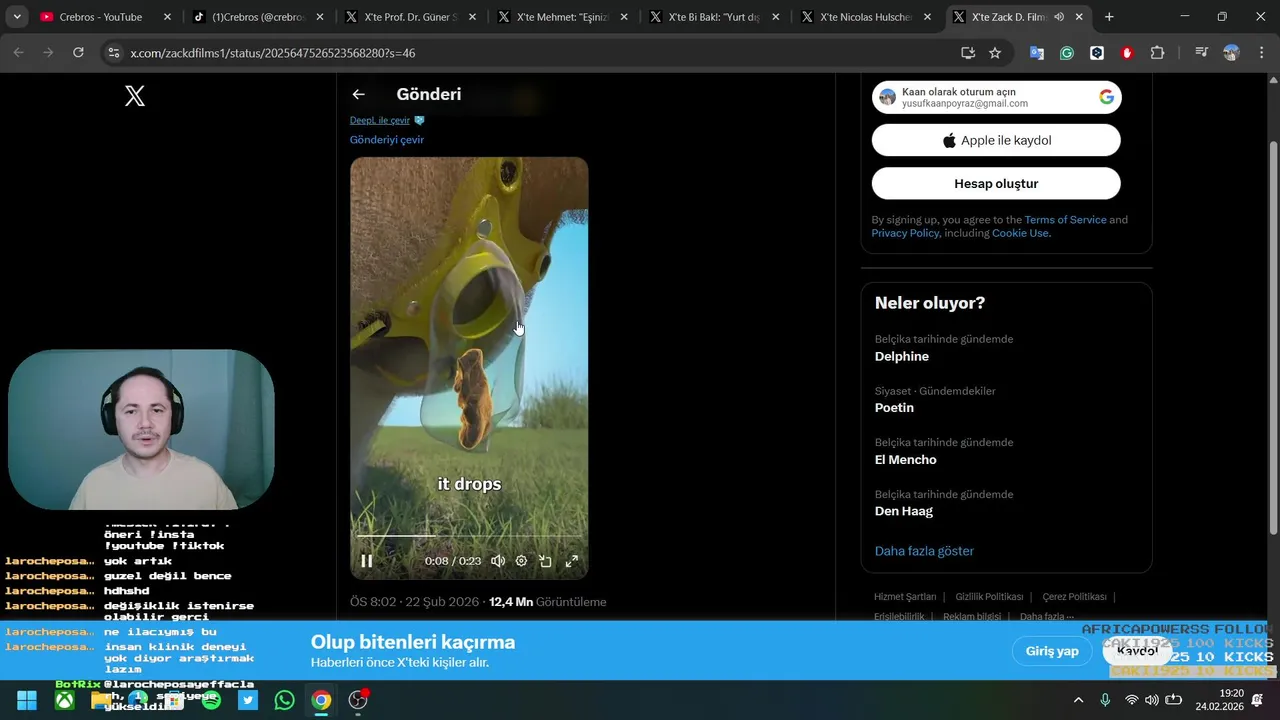Open the Extensions puzzle menu
Screen dimensions: 1280x720
pos(1157,53)
